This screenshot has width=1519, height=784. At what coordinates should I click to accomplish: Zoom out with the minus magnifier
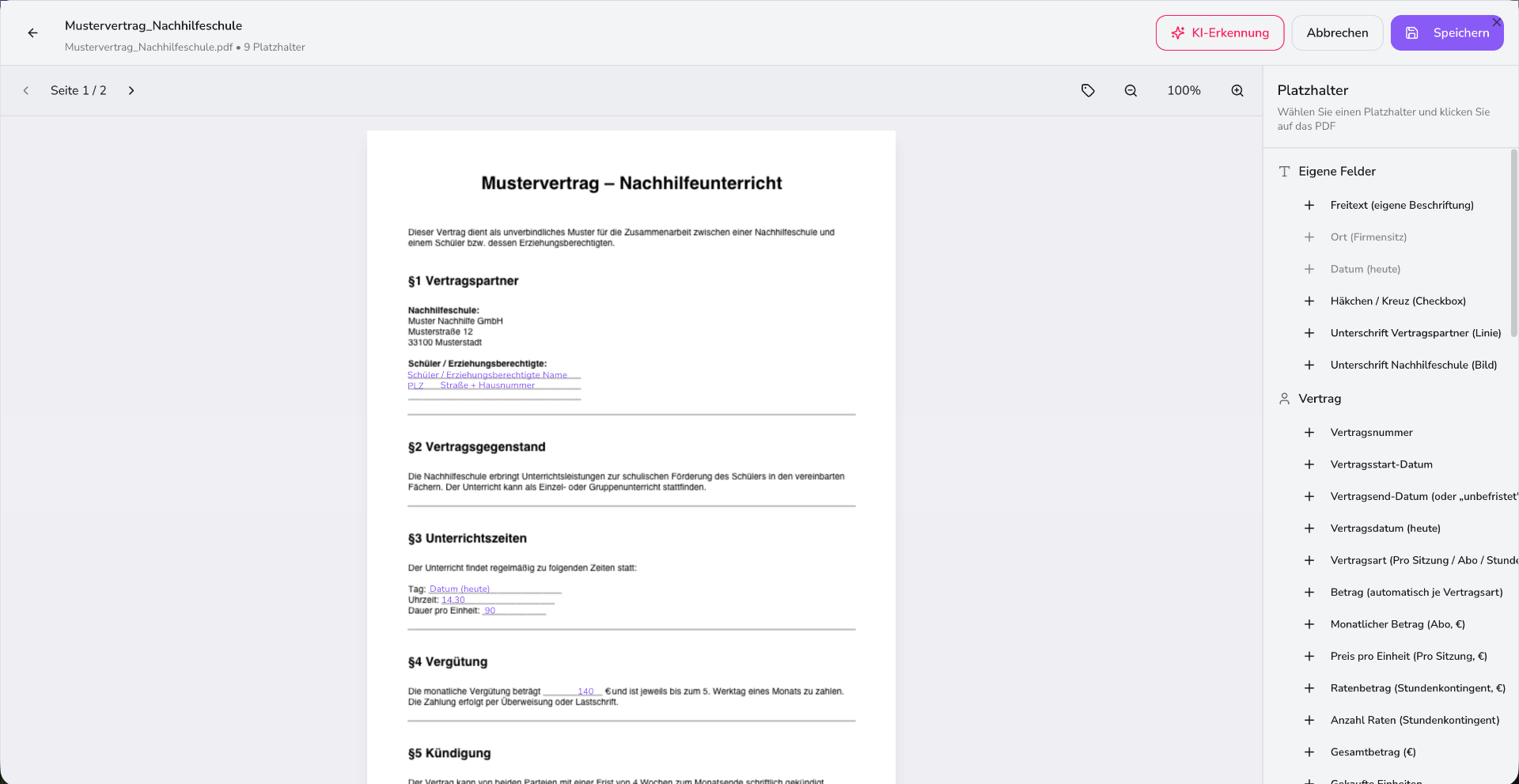1131,91
